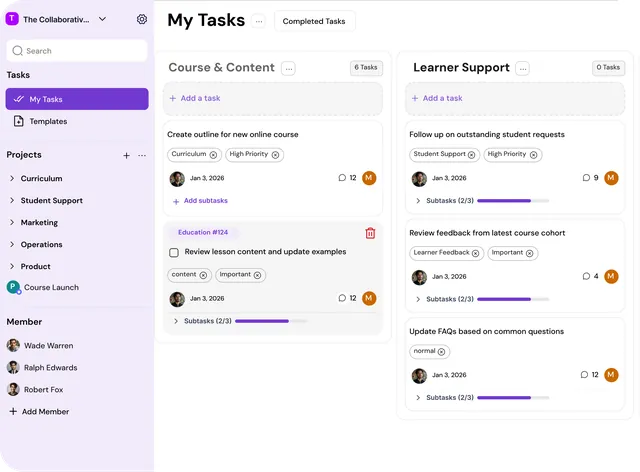This screenshot has width=640, height=472.
Task: Expand subtasks of Review lesson content task
Action: 176,321
